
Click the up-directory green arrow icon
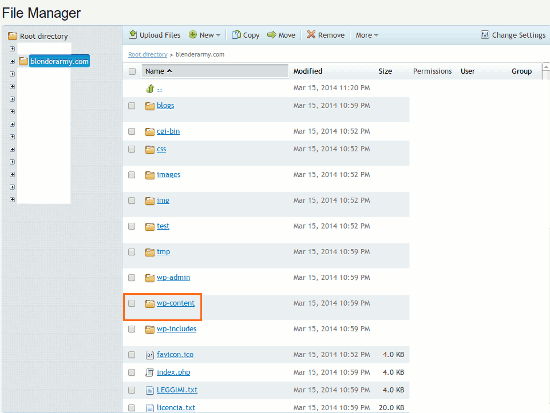click(x=150, y=88)
